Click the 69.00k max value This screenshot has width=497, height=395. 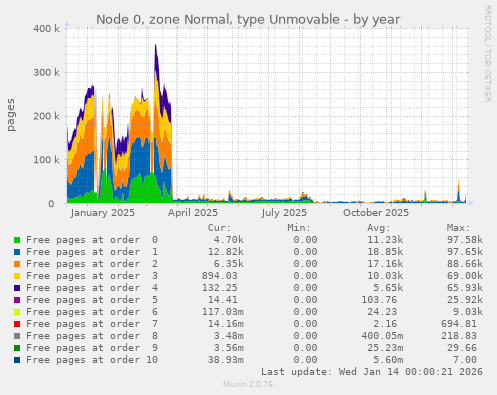pos(465,276)
